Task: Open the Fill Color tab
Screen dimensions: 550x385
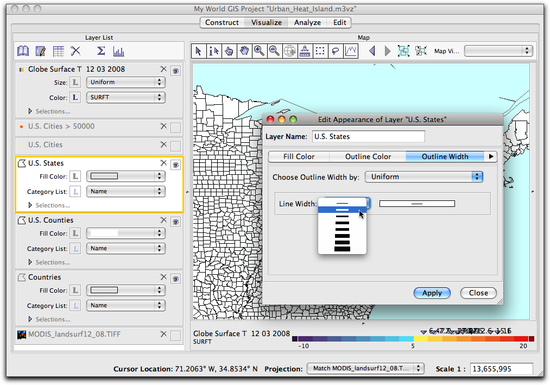Action: [299, 157]
